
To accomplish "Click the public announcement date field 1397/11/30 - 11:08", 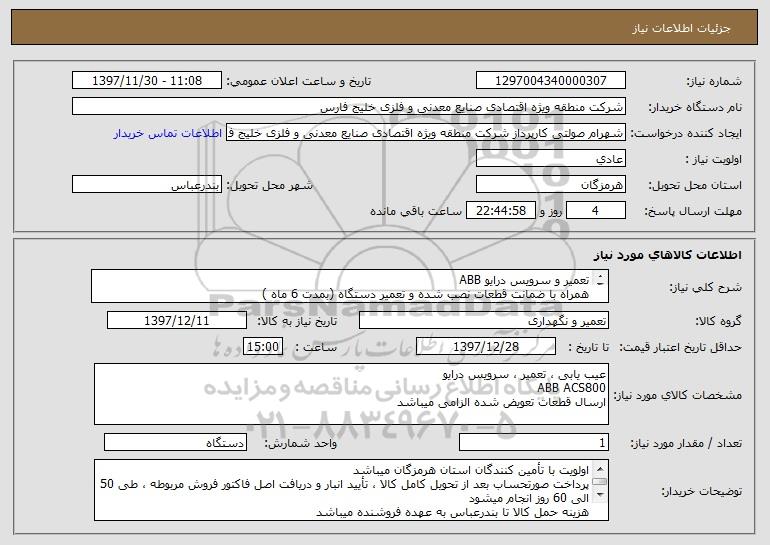I will pos(147,81).
